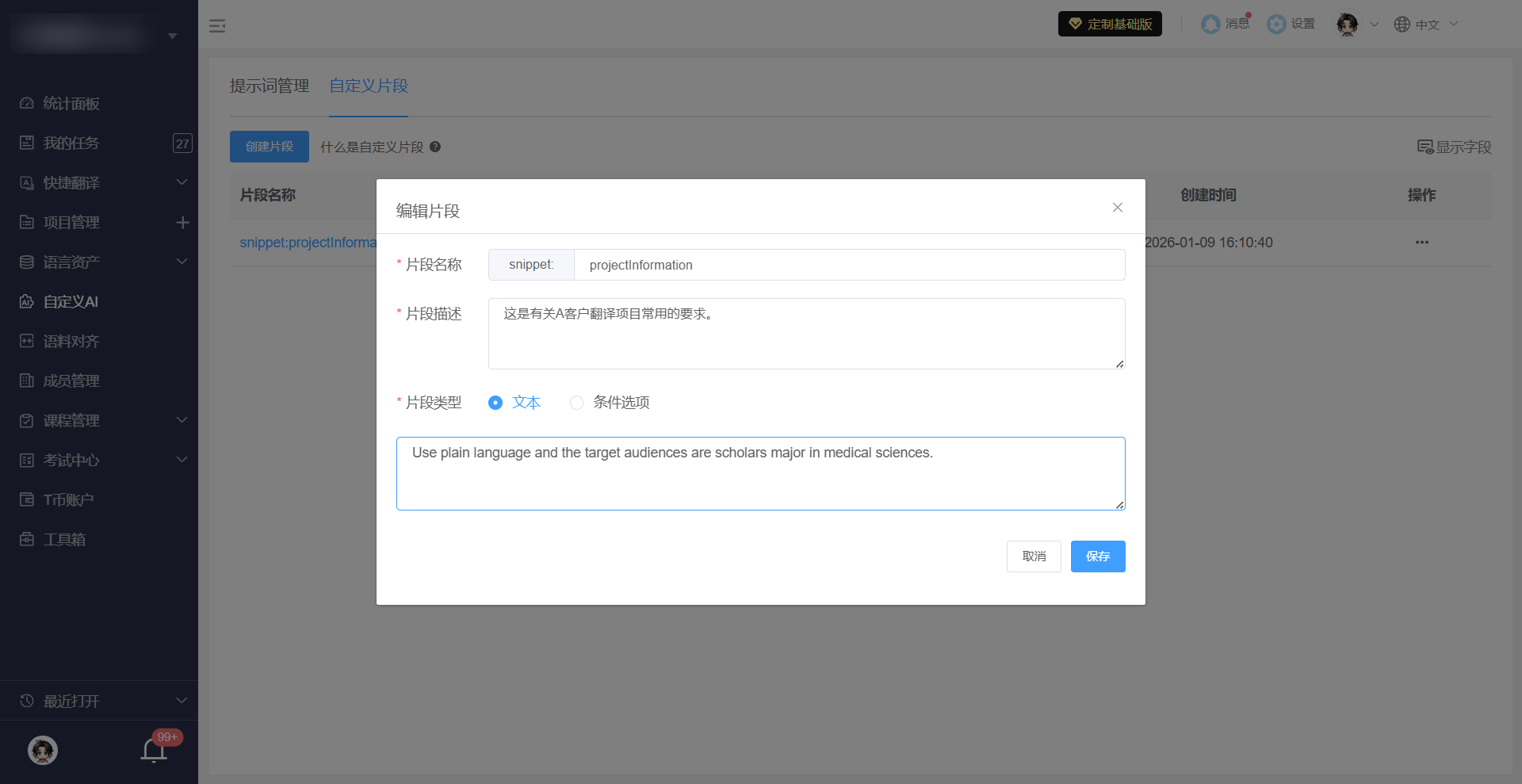Select the 文本 radio option
This screenshot has height=784, width=1522.
click(x=496, y=403)
